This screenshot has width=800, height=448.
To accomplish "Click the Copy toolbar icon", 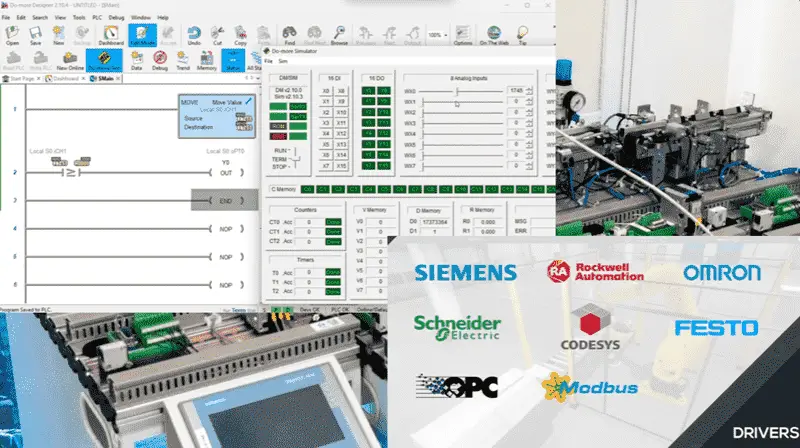I will [x=240, y=35].
